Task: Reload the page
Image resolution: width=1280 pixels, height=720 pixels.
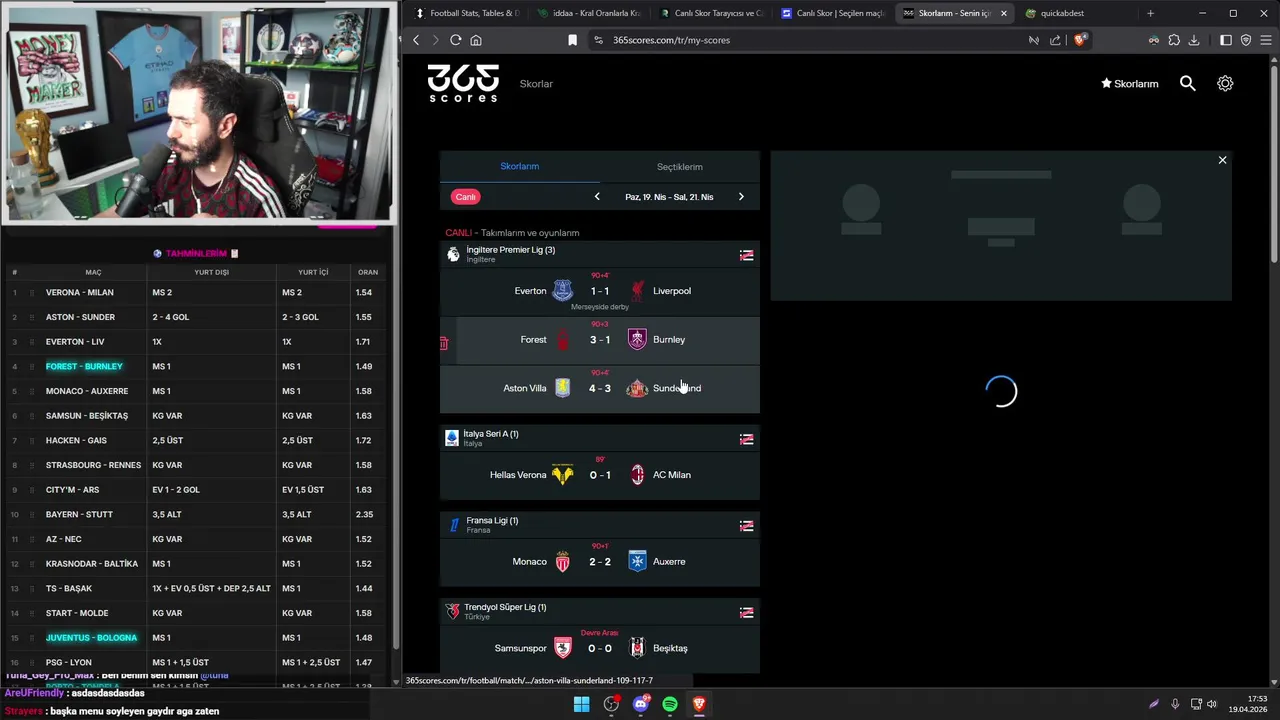Action: (x=456, y=40)
